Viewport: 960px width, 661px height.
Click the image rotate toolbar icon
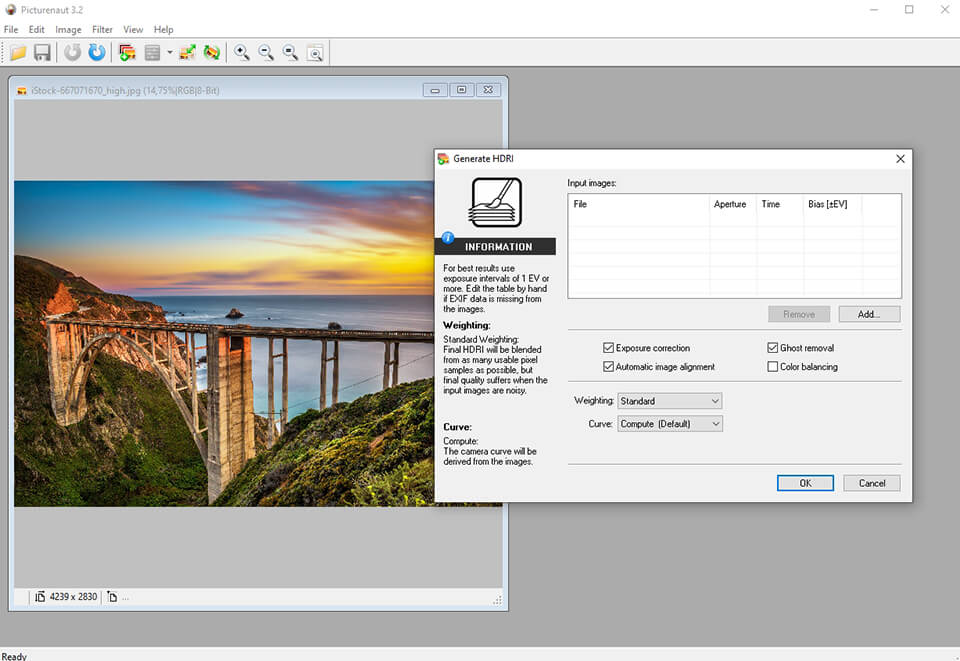point(213,52)
